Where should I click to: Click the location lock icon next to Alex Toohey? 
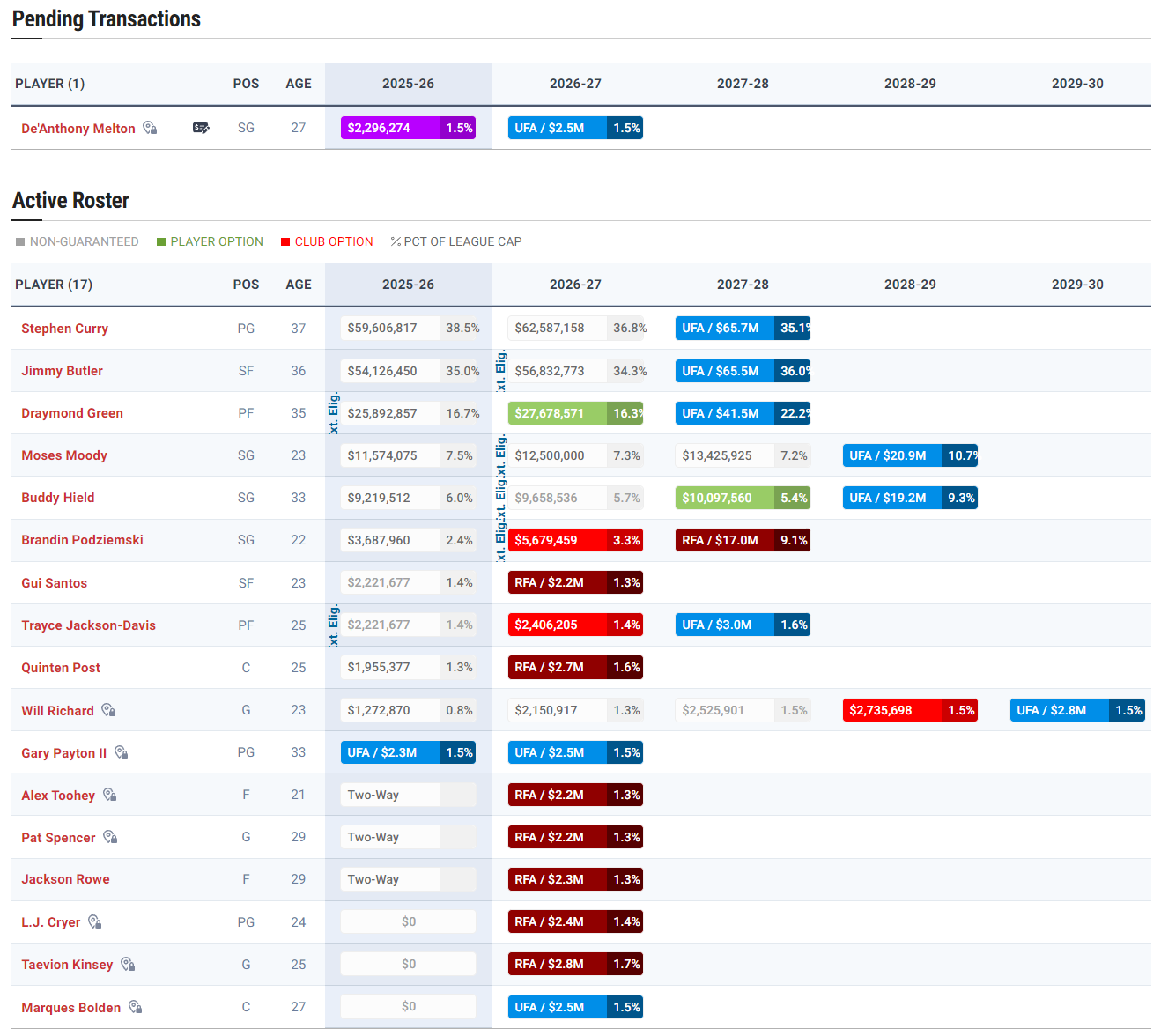coord(109,795)
